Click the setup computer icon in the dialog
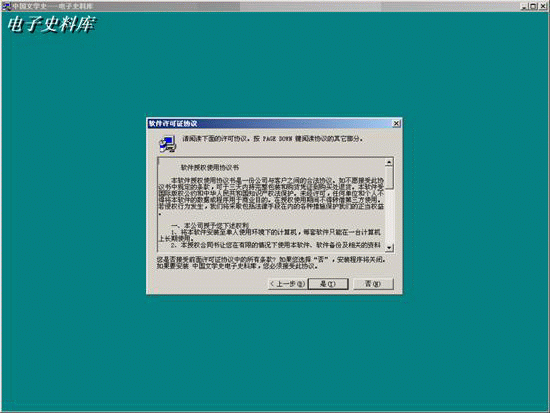This screenshot has width=550, height=413. pyautogui.click(x=168, y=144)
